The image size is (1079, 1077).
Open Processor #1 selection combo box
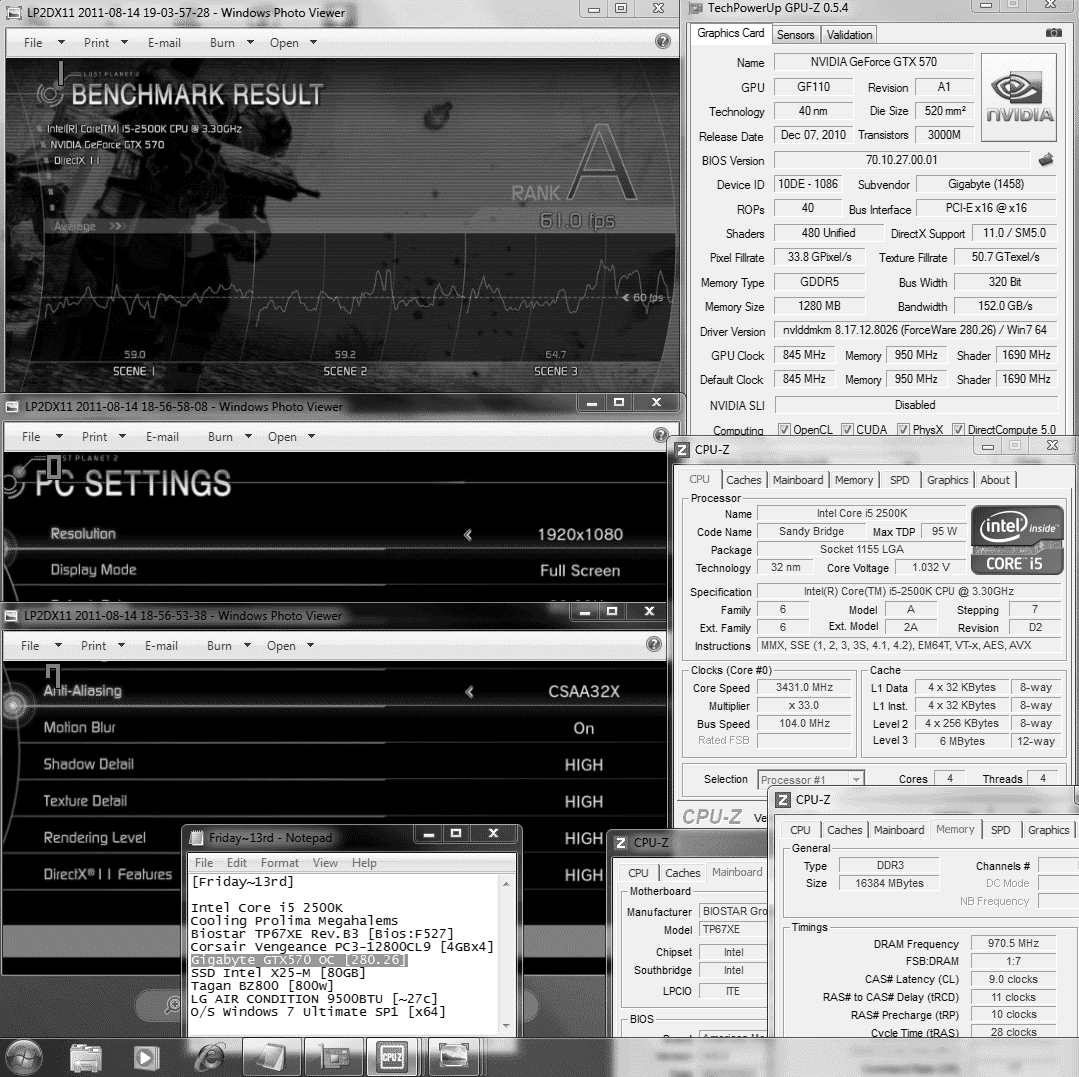click(811, 779)
